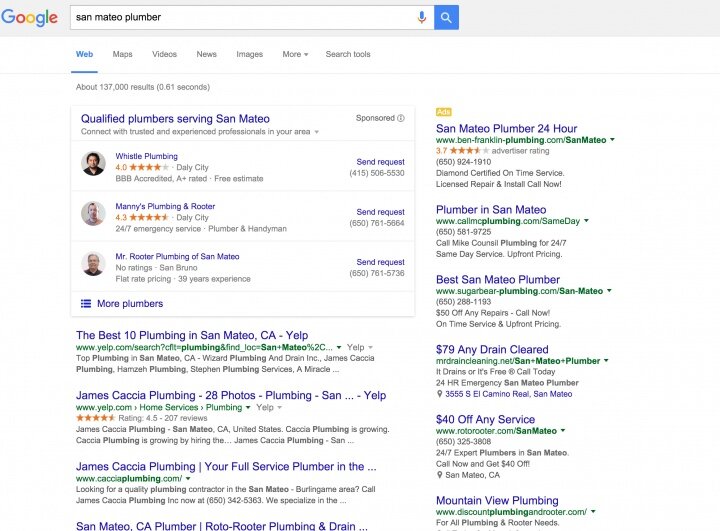Open Best San Mateo Plumber ad
720x531 pixels.
(x=498, y=280)
